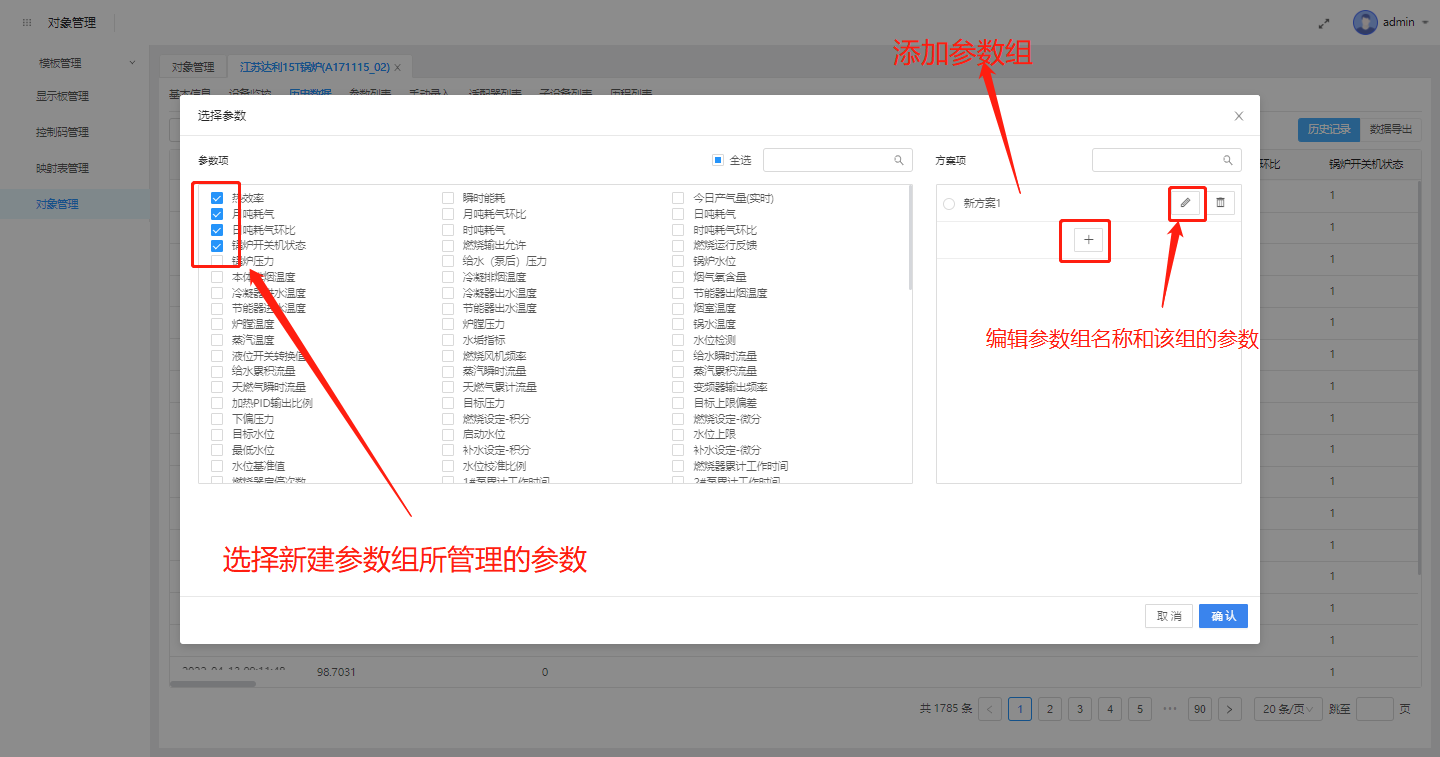Click the pencil edit icon for 新方案1

point(1185,203)
